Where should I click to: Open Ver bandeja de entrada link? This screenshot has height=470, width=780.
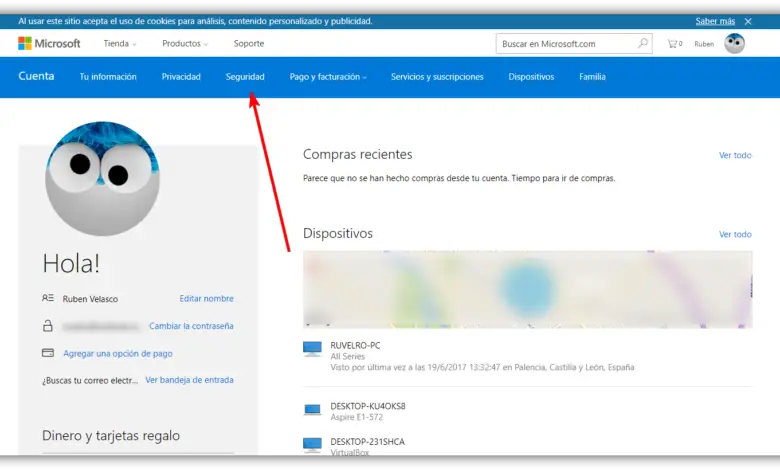pos(189,379)
